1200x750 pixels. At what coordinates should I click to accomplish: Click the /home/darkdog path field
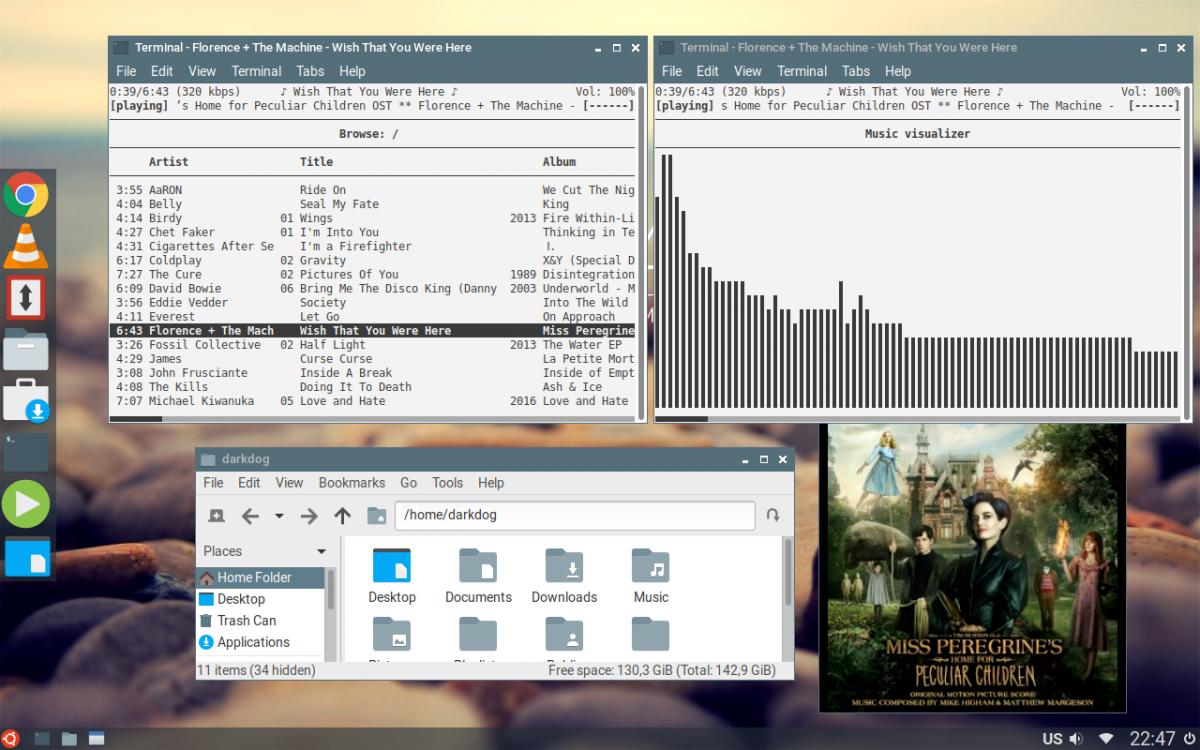(575, 515)
